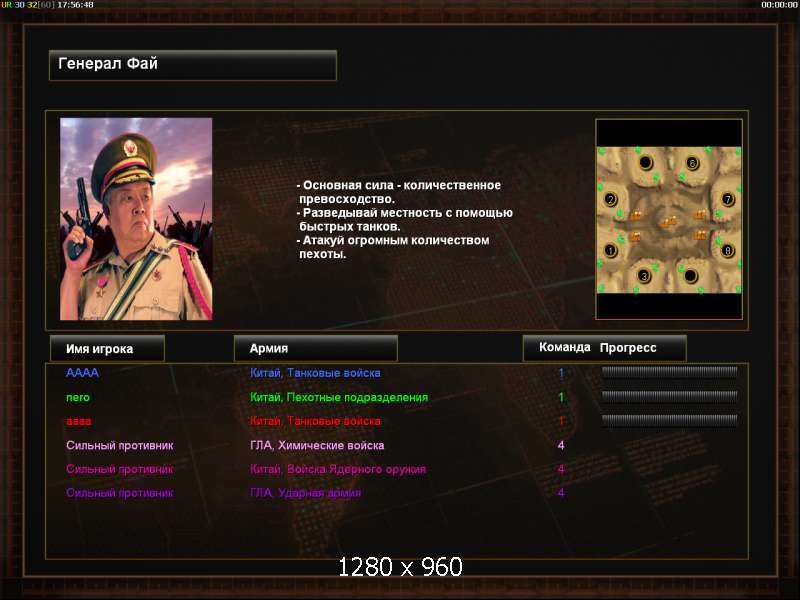Click the 'ГЛА, Химические войска' army entry

click(x=317, y=445)
